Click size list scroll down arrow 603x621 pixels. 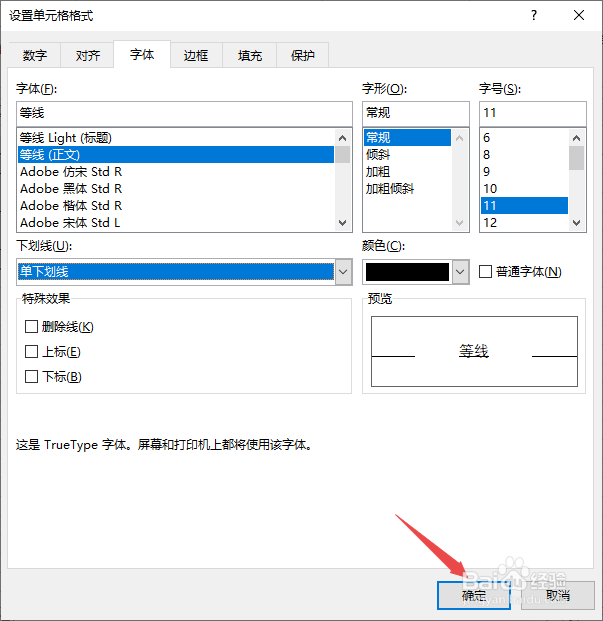576,223
